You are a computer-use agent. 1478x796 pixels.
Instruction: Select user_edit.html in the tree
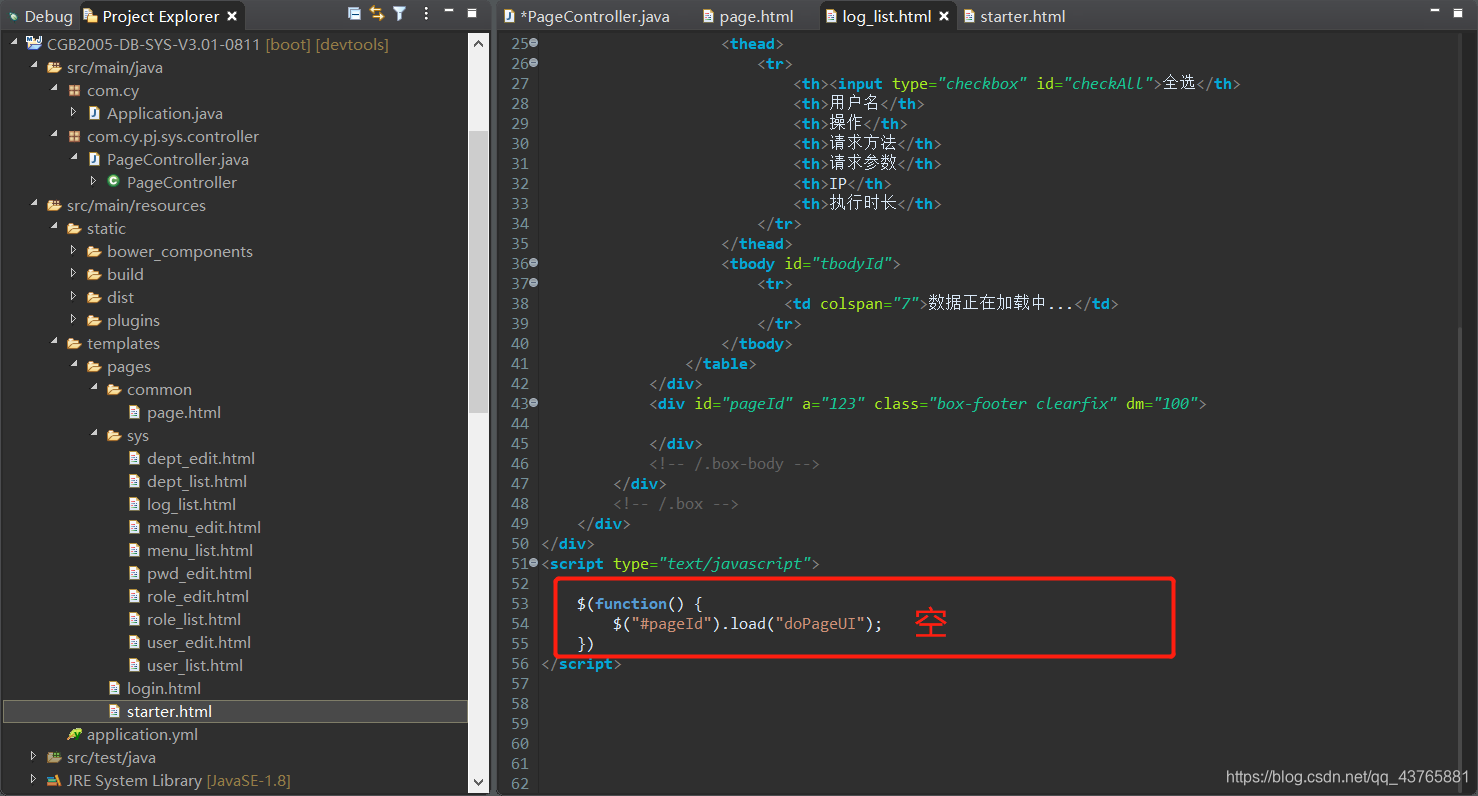(x=199, y=642)
